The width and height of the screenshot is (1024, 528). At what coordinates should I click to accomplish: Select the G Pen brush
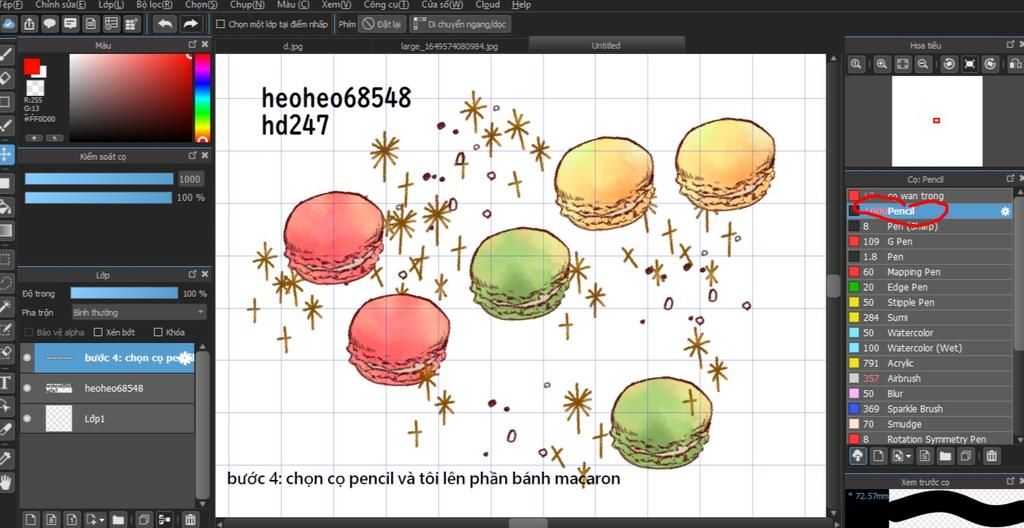click(x=929, y=241)
